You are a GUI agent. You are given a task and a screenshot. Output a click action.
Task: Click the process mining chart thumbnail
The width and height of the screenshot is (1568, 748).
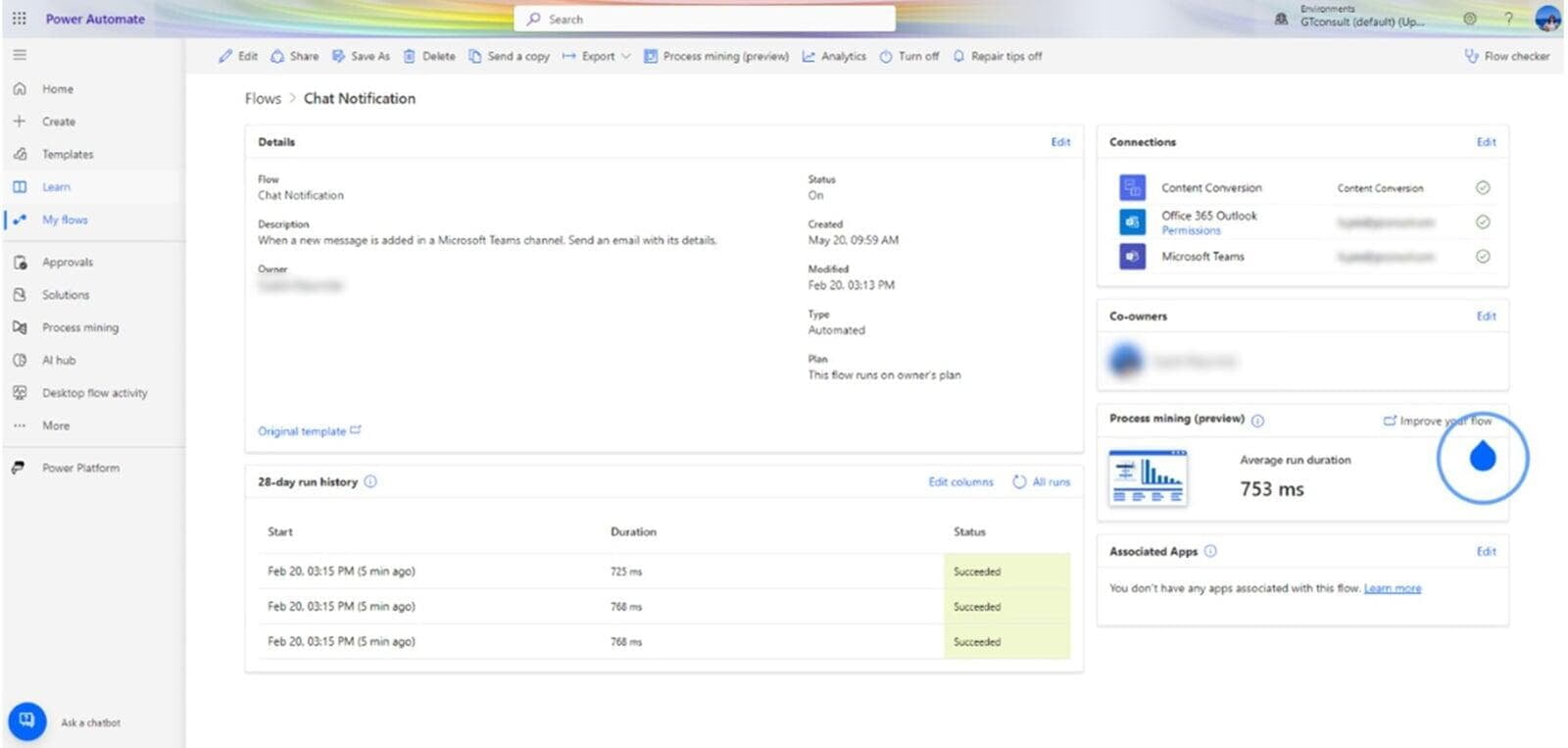(x=1148, y=477)
